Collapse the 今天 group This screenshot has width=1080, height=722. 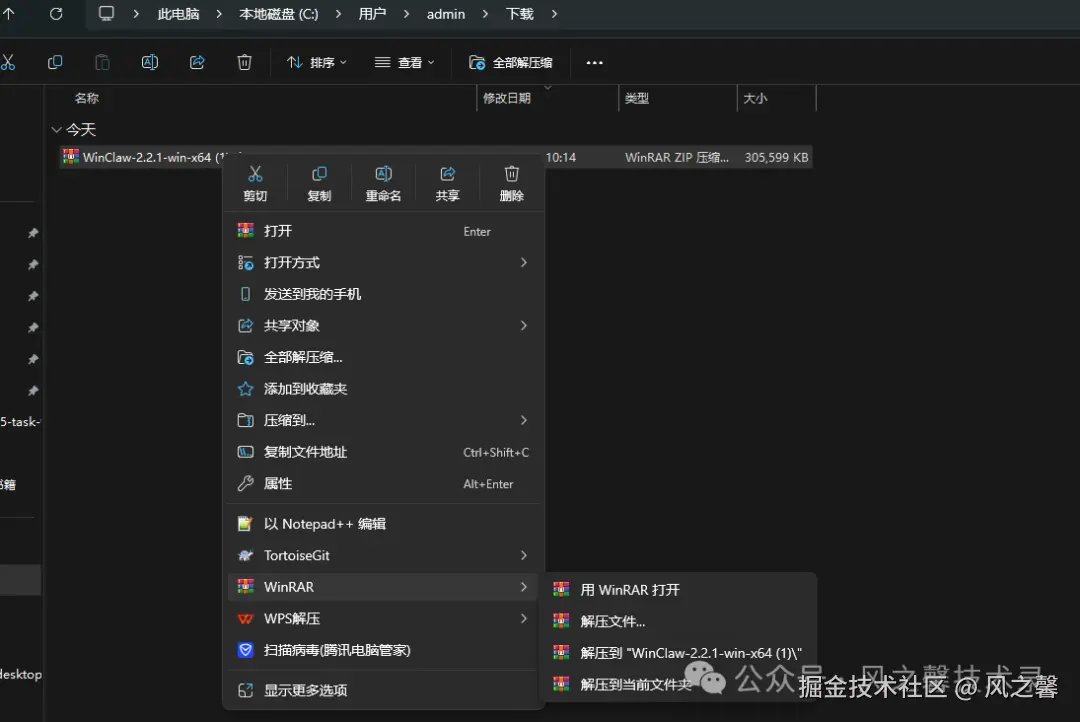[x=56, y=130]
